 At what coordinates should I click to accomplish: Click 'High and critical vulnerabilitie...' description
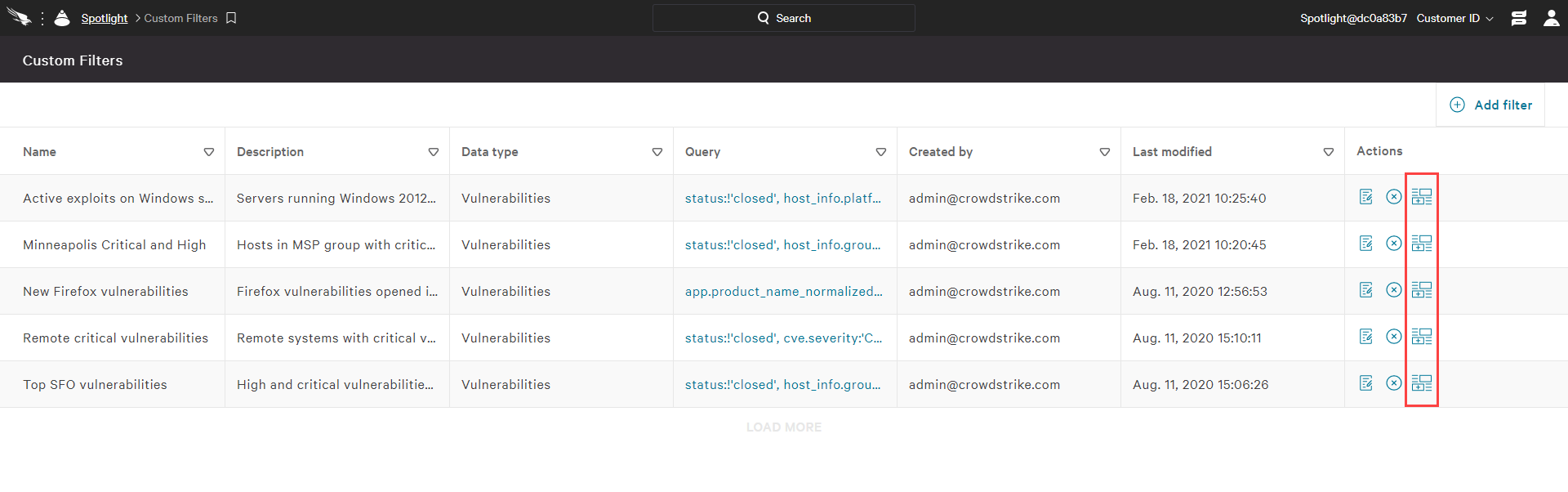(x=335, y=385)
